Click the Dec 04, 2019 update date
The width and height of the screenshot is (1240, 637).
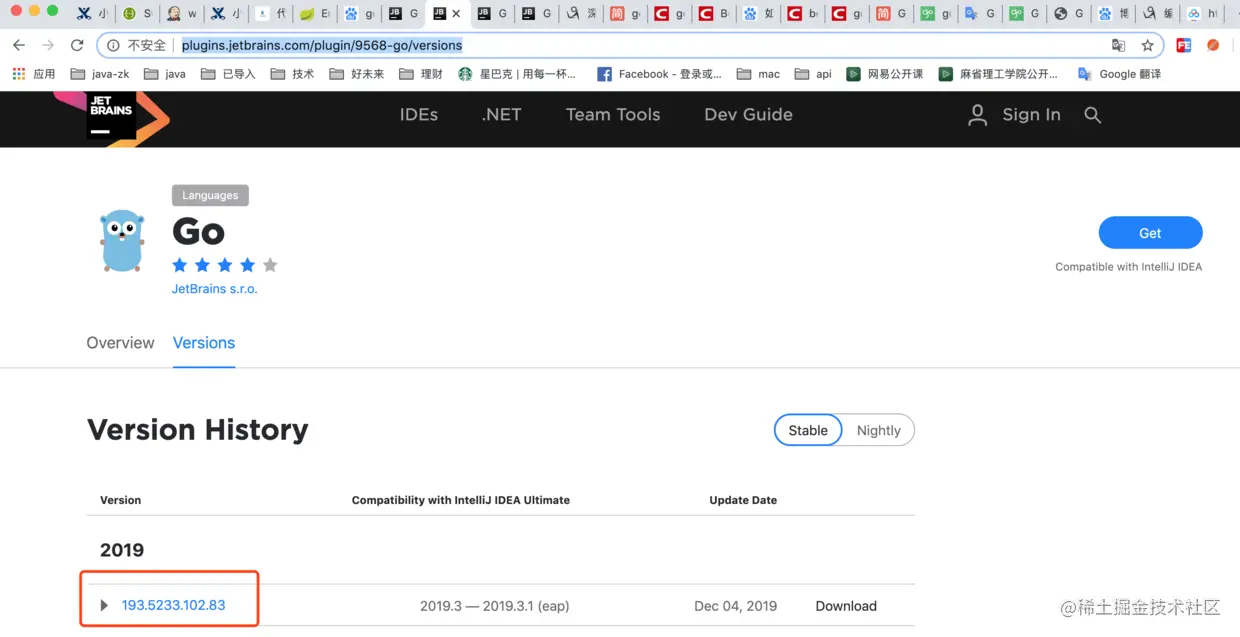tap(735, 606)
